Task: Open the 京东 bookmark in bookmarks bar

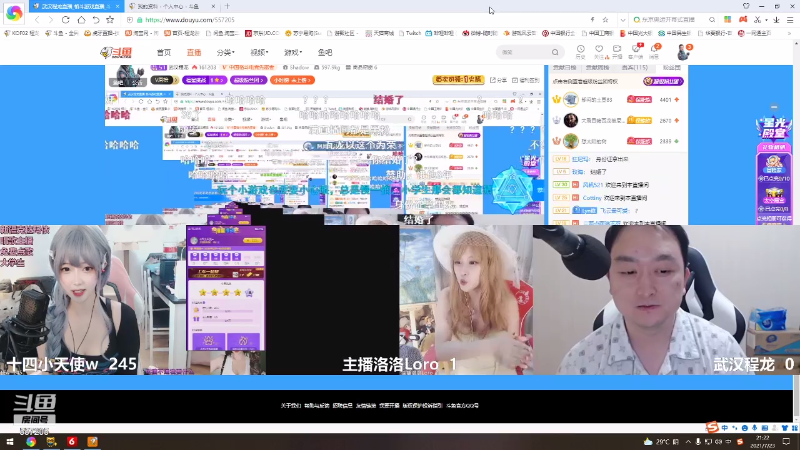Action: pyautogui.click(x=262, y=33)
